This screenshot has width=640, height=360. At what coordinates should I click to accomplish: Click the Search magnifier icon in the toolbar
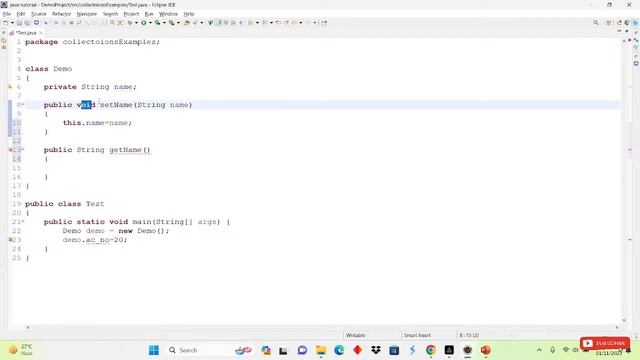(596, 23)
